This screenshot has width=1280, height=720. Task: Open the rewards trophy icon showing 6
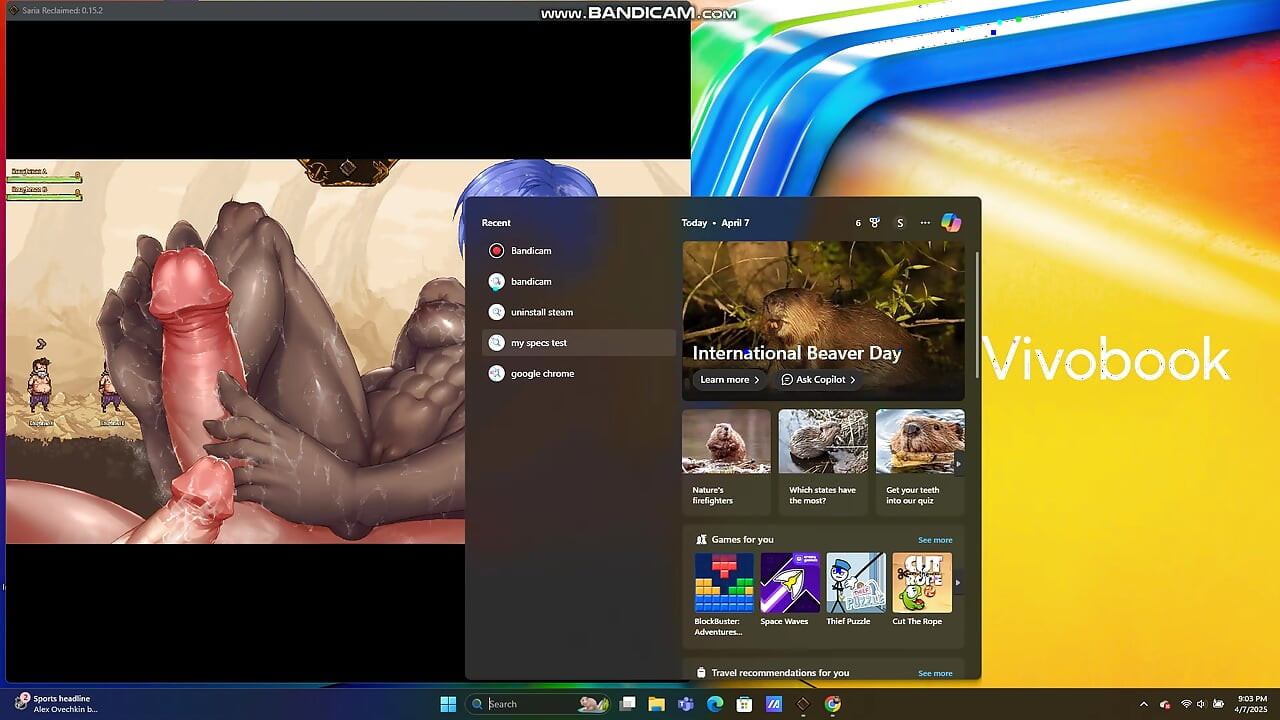868,223
